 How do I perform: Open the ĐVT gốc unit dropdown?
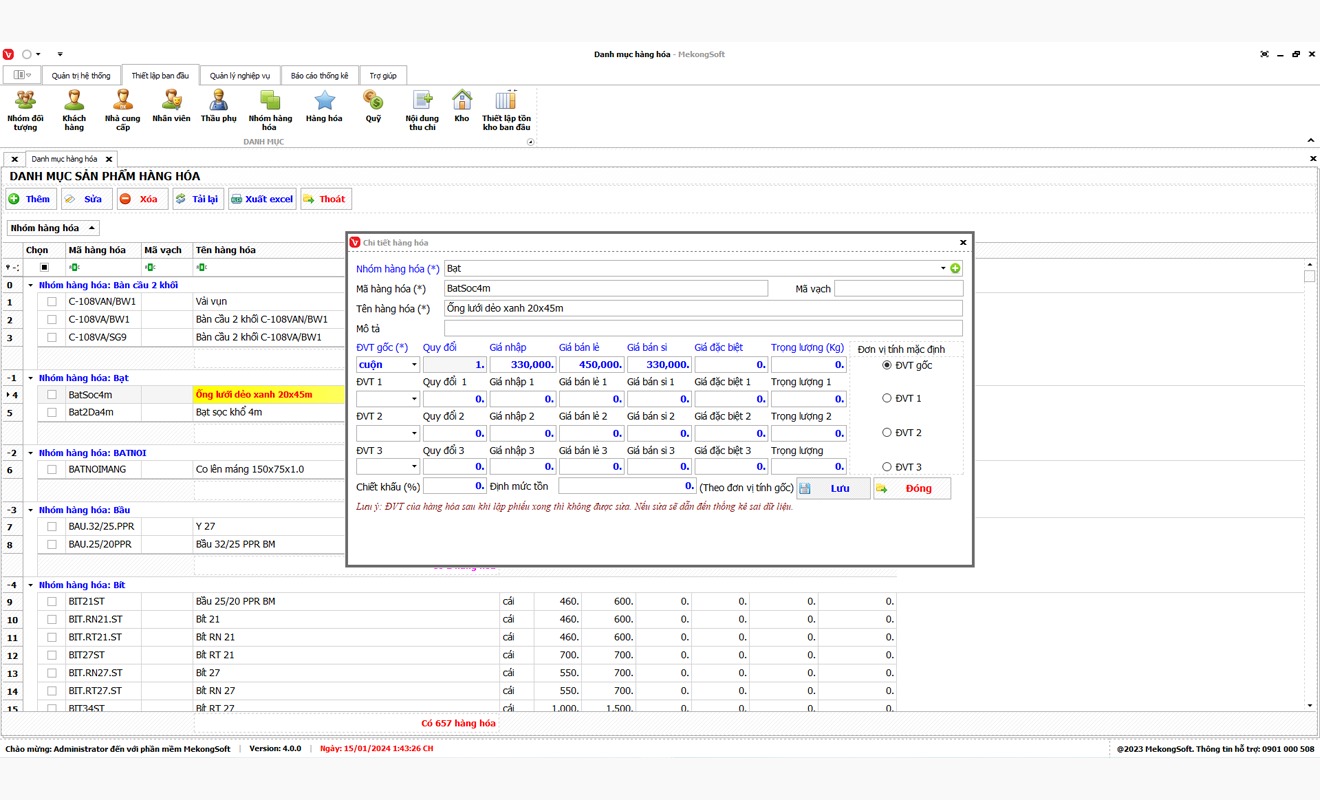coord(412,365)
